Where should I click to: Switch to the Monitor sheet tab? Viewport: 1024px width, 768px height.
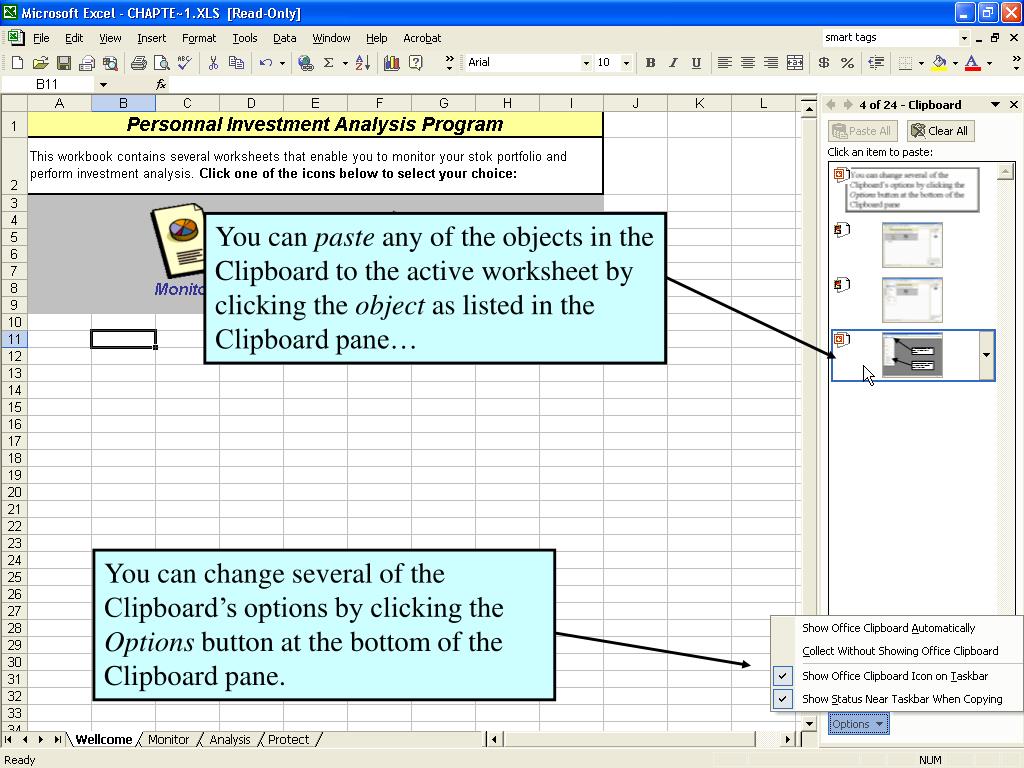(168, 739)
